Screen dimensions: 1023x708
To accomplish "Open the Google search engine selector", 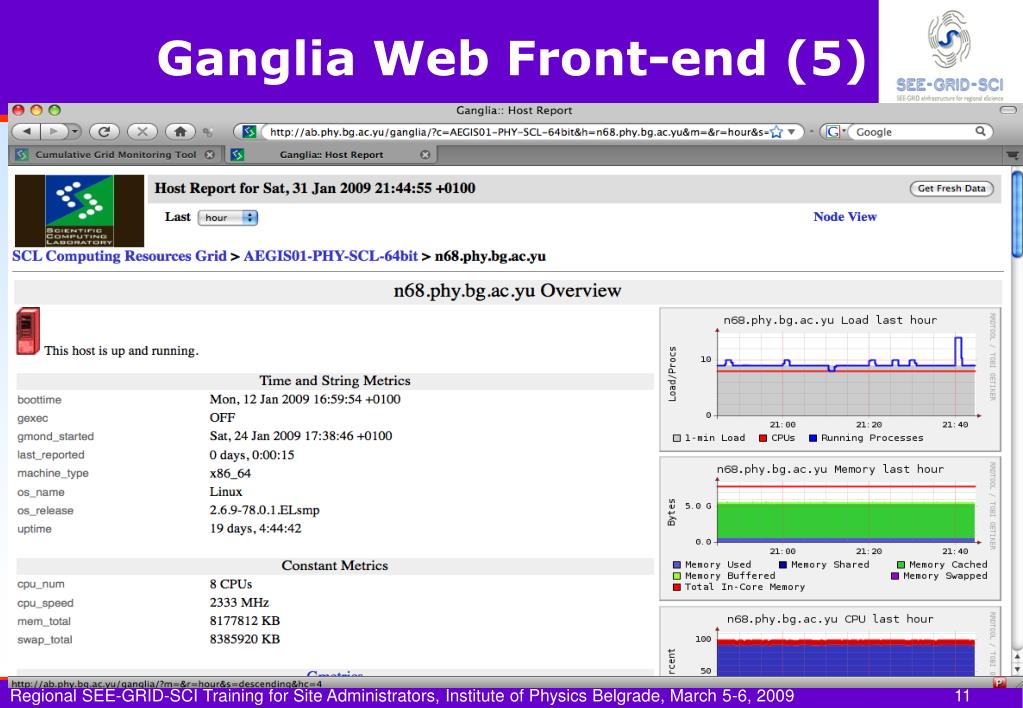I will (x=834, y=132).
